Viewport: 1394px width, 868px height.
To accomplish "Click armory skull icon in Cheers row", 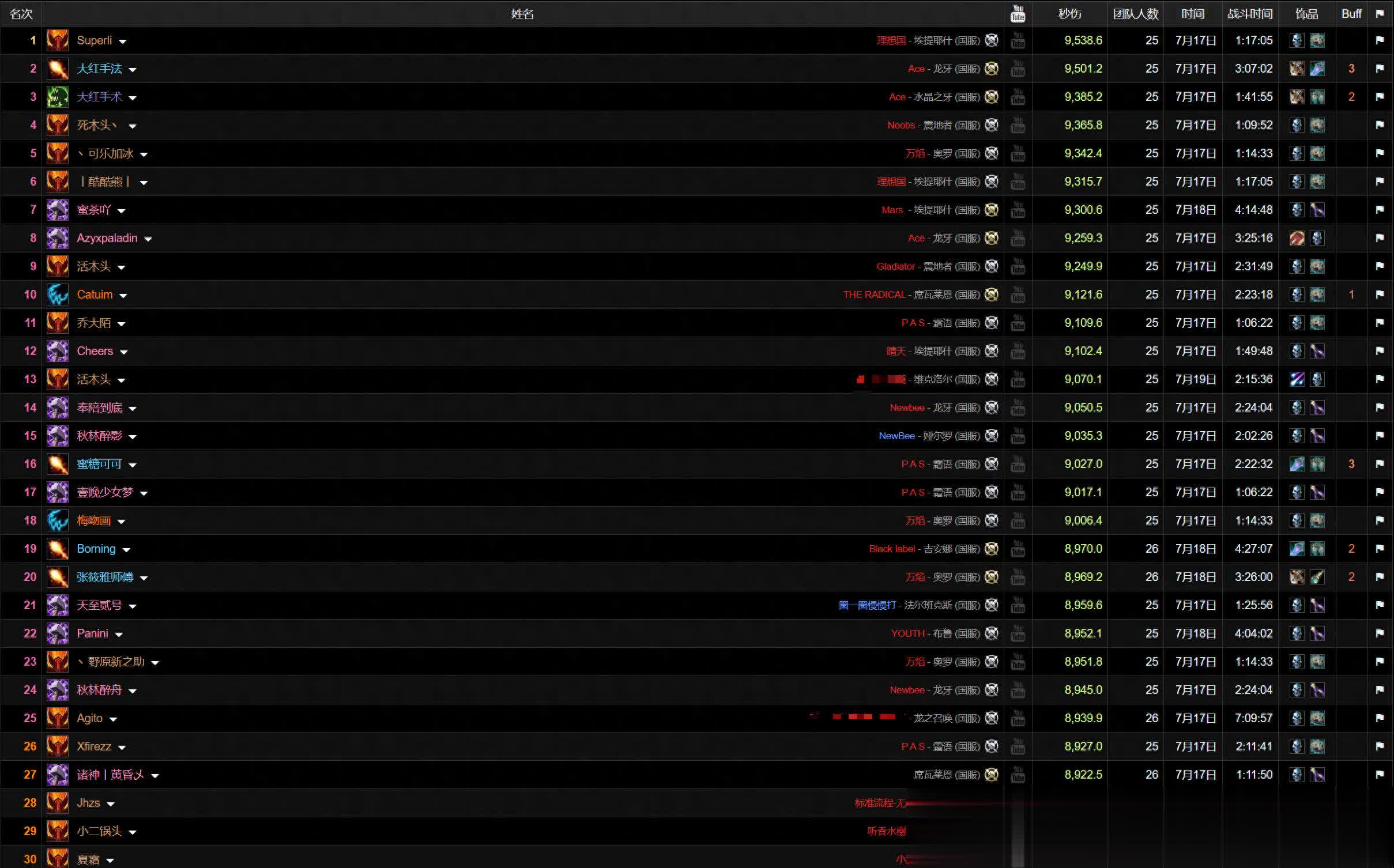I will (x=992, y=351).
